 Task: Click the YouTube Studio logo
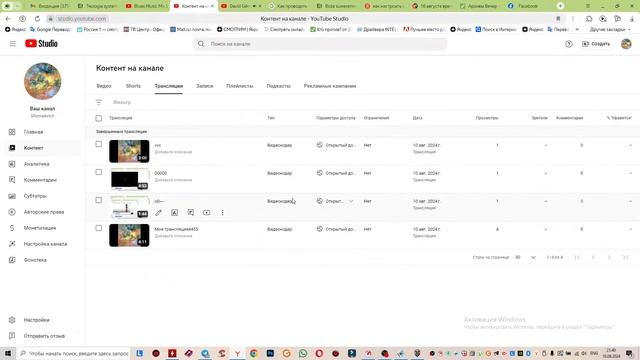point(41,43)
